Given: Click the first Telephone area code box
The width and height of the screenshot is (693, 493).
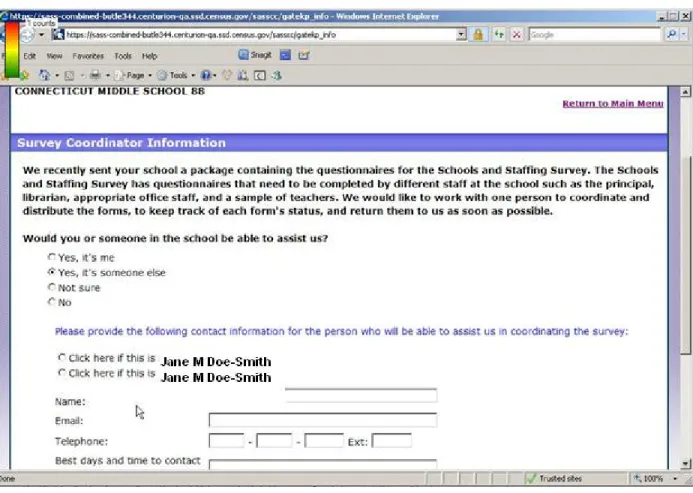Looking at the screenshot, I should pos(226,441).
